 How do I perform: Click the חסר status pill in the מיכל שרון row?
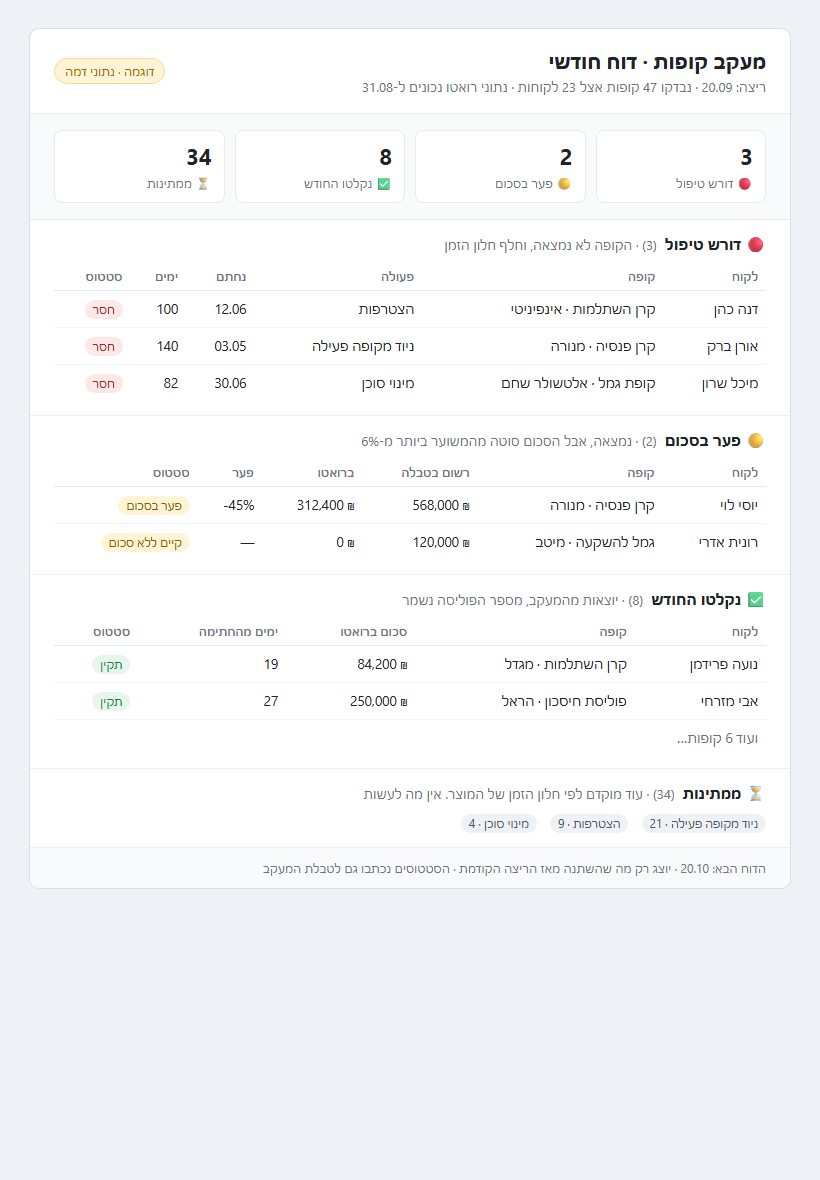pos(104,384)
